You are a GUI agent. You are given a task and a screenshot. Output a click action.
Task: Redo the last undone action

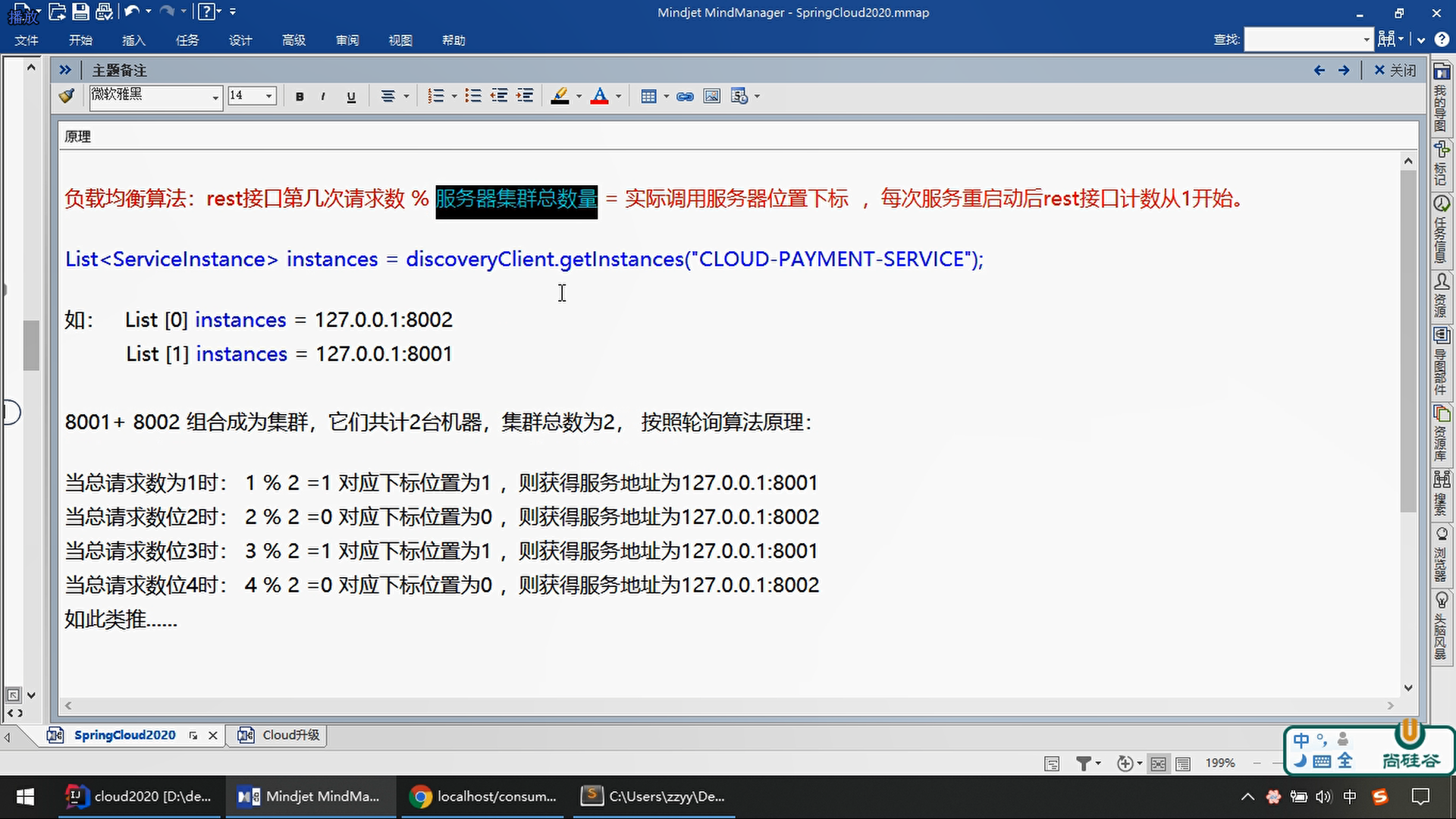click(x=167, y=11)
